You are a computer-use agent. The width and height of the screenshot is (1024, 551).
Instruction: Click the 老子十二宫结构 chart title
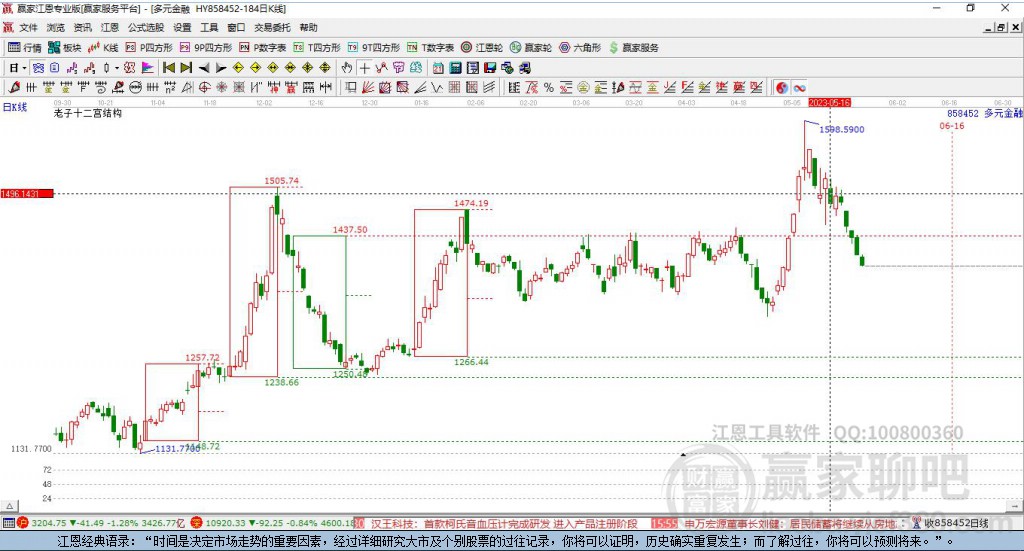coord(88,114)
